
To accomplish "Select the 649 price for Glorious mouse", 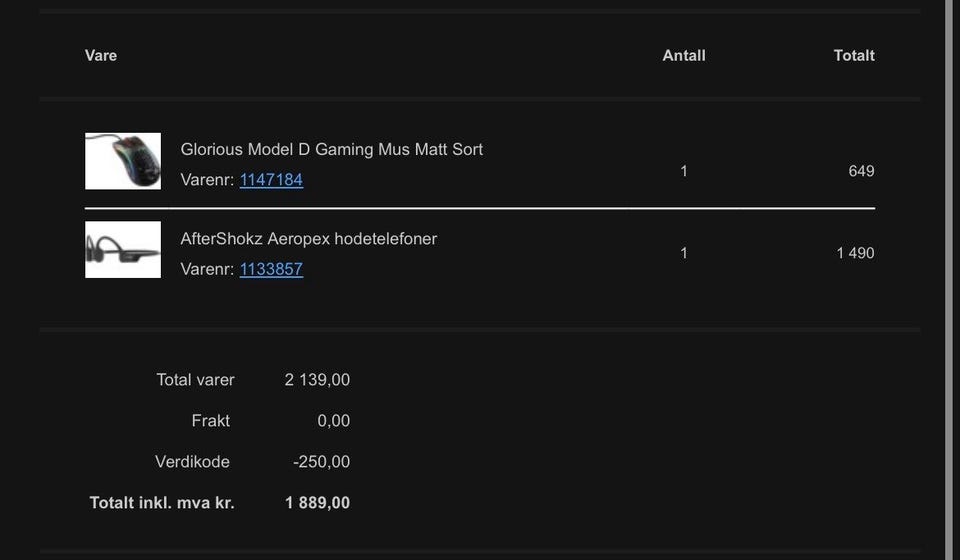I will pos(861,171).
